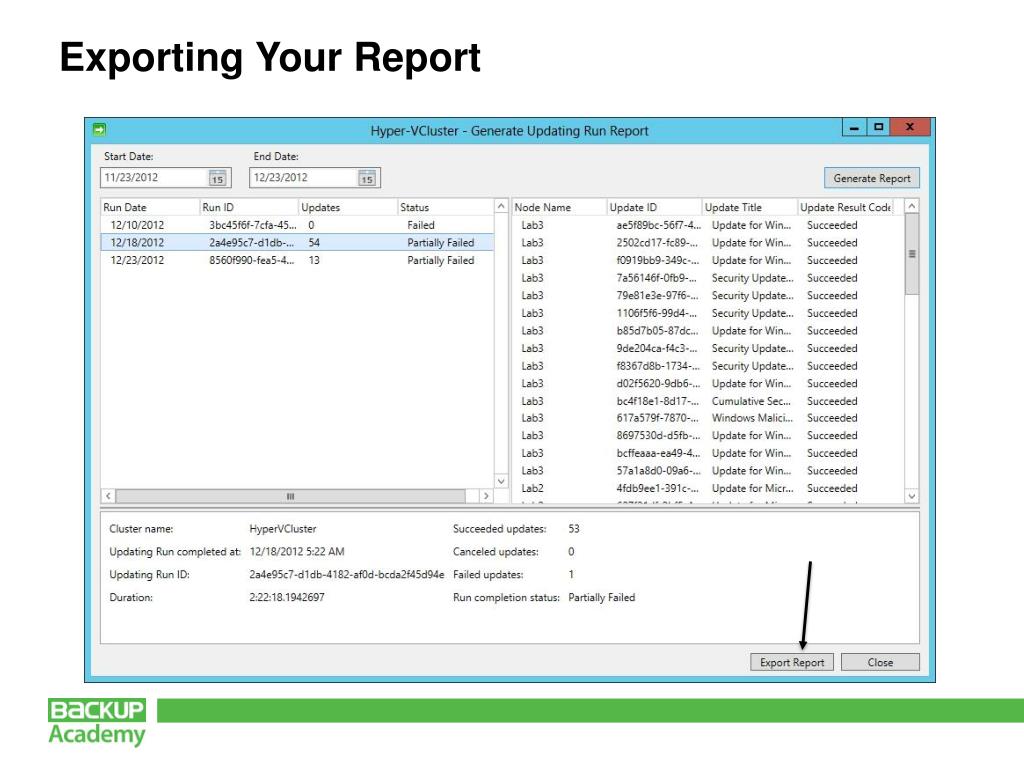Click the completion time 12/18/2012 5:22 AM
The width and height of the screenshot is (1024, 768).
pyautogui.click(x=296, y=551)
